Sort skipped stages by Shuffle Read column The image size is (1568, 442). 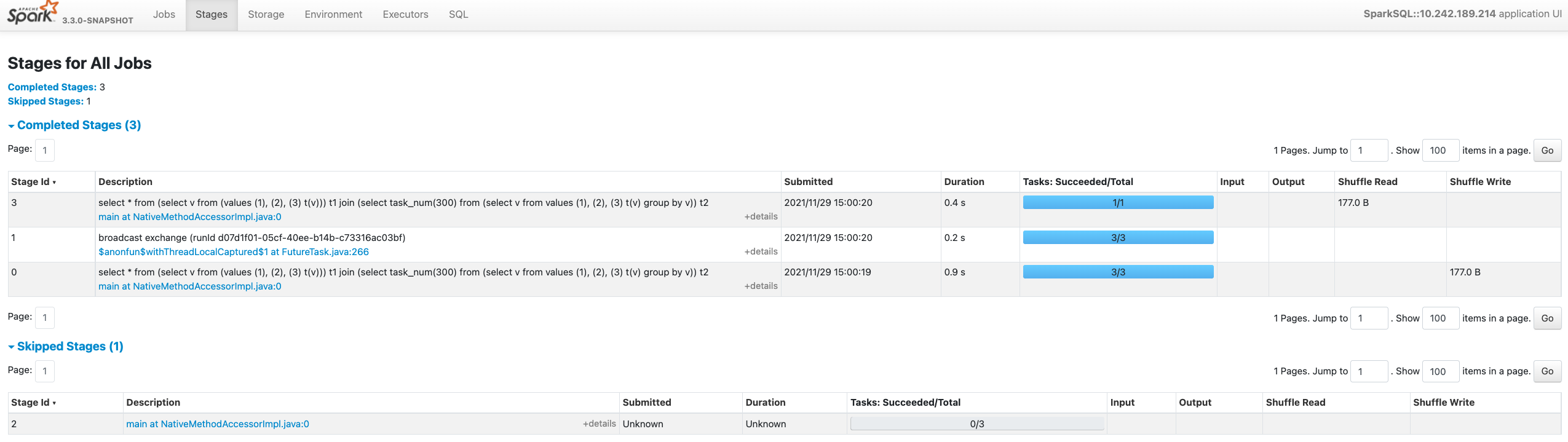(x=1296, y=403)
